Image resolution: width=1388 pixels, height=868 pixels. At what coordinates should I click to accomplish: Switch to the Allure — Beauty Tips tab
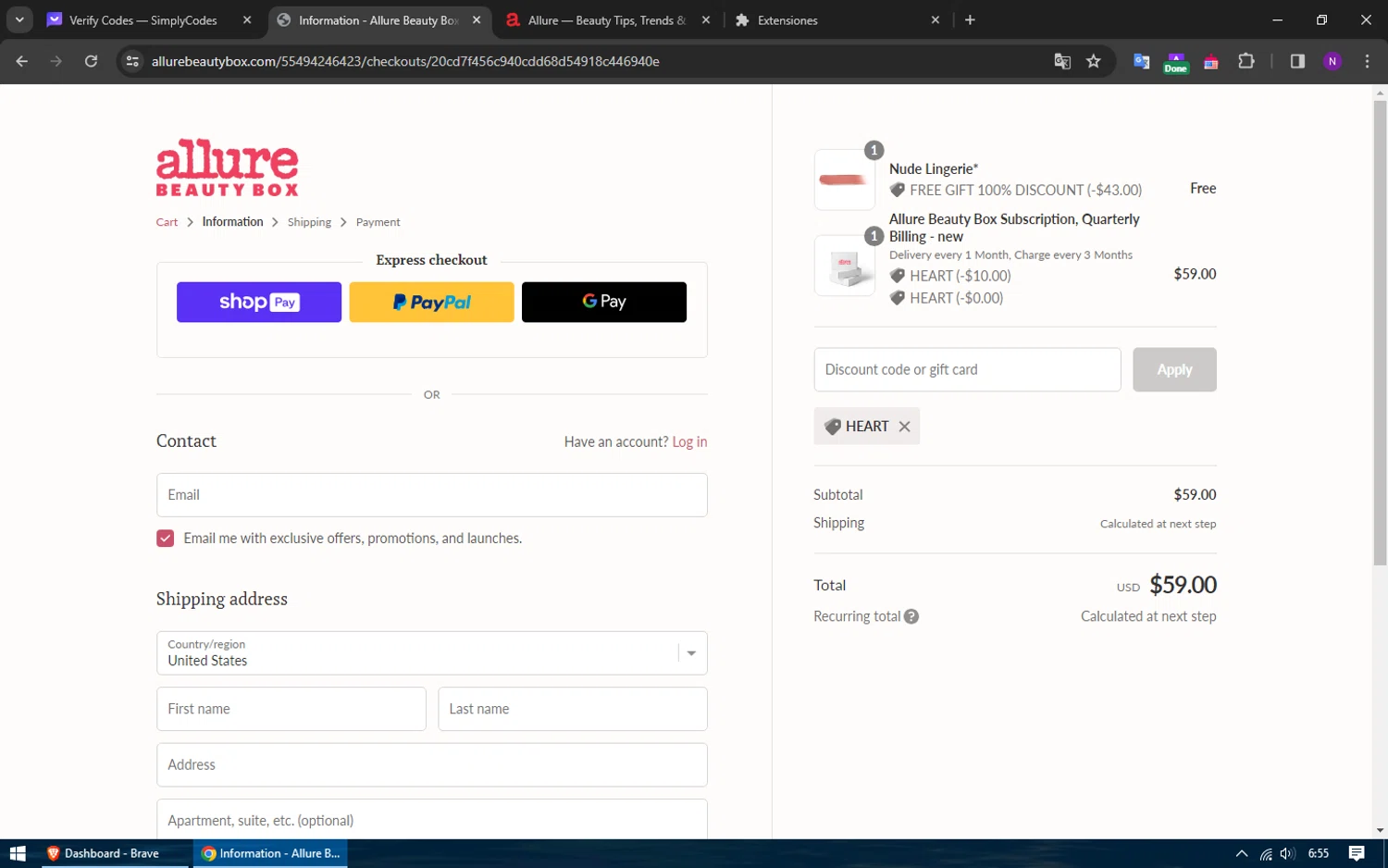607,20
